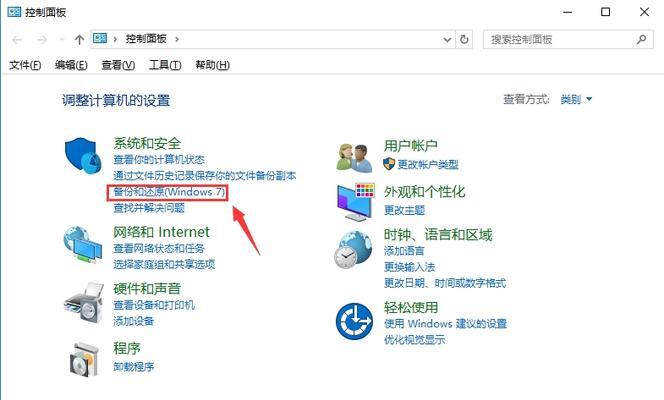The height and width of the screenshot is (400, 664).
Task: Open the 用户帐户 people icon
Action: pos(354,158)
